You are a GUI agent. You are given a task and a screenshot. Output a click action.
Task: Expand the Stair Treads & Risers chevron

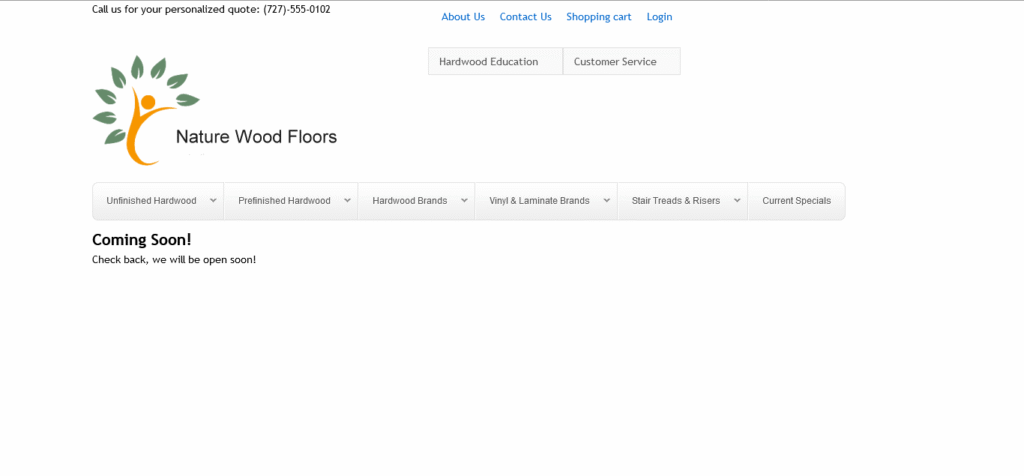(x=737, y=201)
